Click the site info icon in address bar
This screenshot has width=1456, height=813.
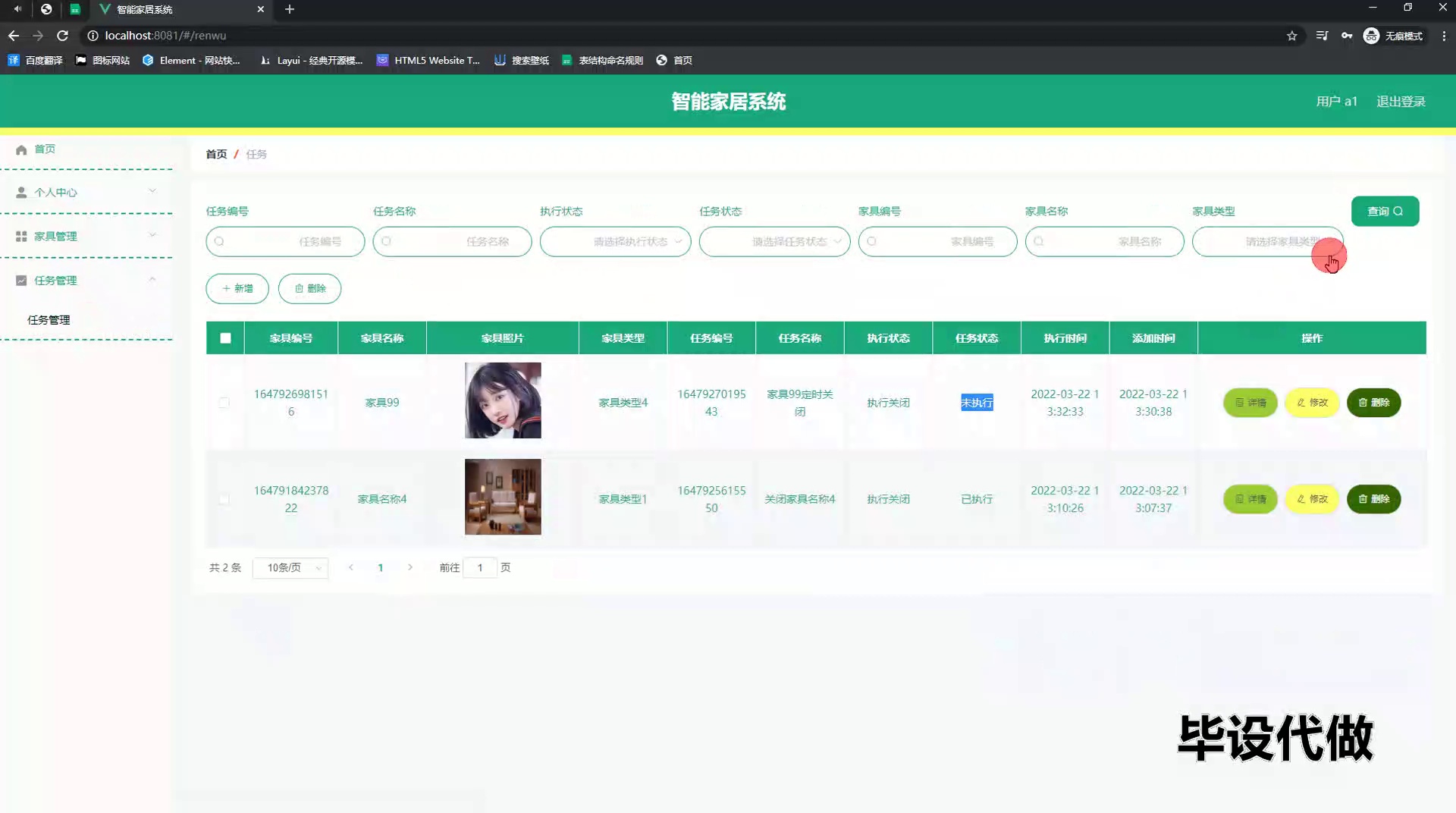pyautogui.click(x=93, y=36)
